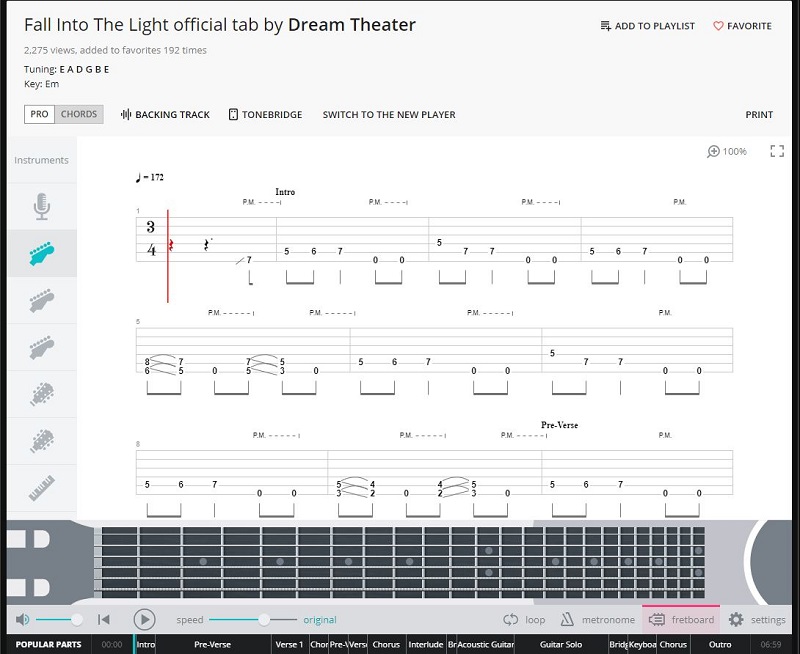Viewport: 800px width, 654px height.
Task: Open player settings
Action: coord(757,620)
